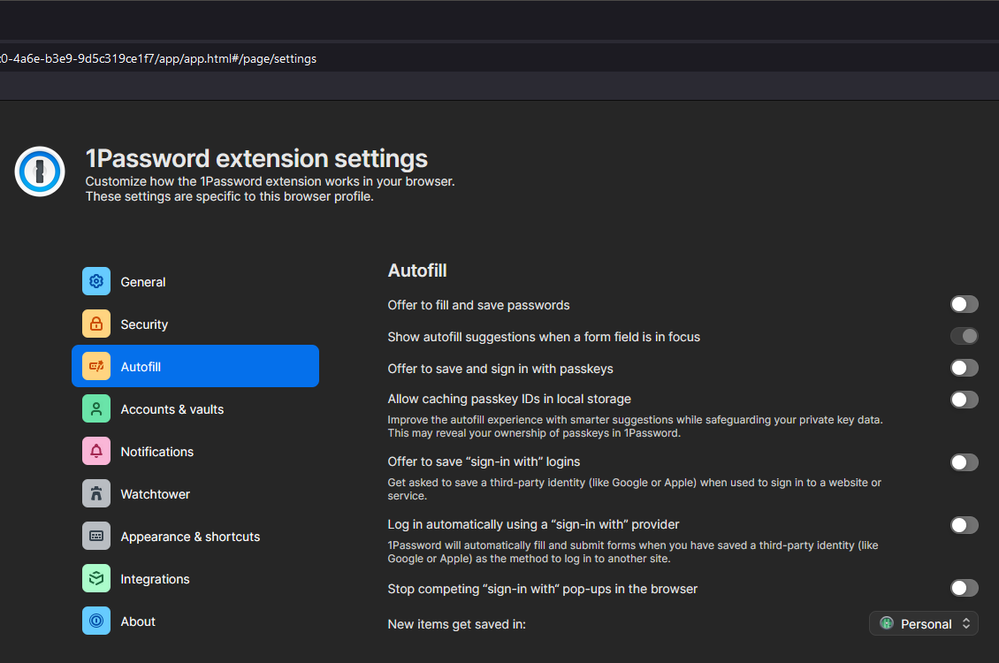Open the Security settings section
This screenshot has height=663, width=999.
tap(195, 324)
